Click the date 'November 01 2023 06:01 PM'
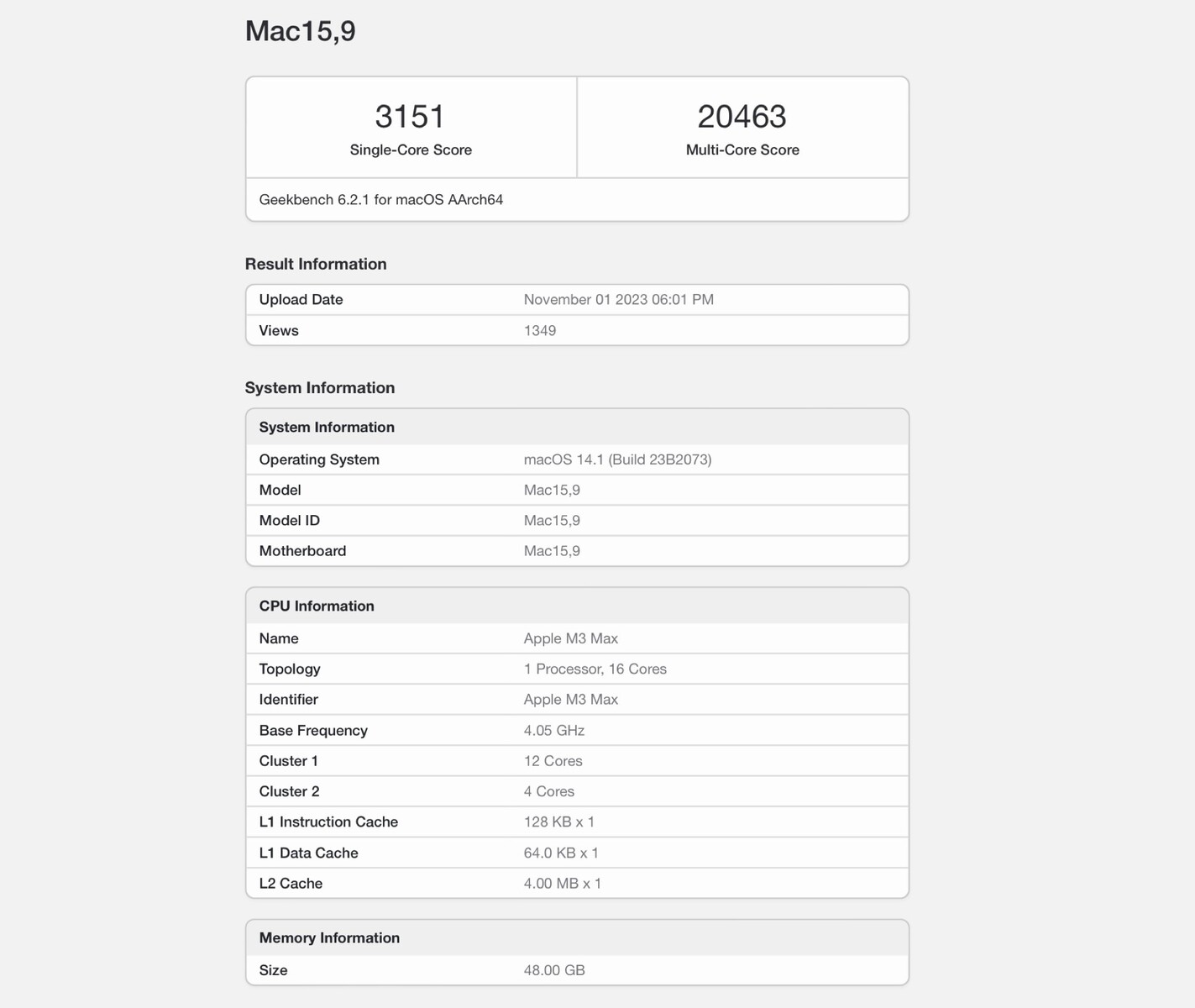 [619, 300]
